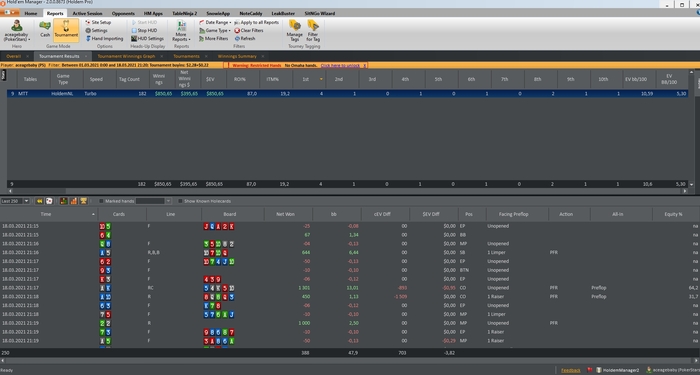Open the LeakBuster ribbon tab
Viewport: 700px width, 375px height.
click(283, 13)
